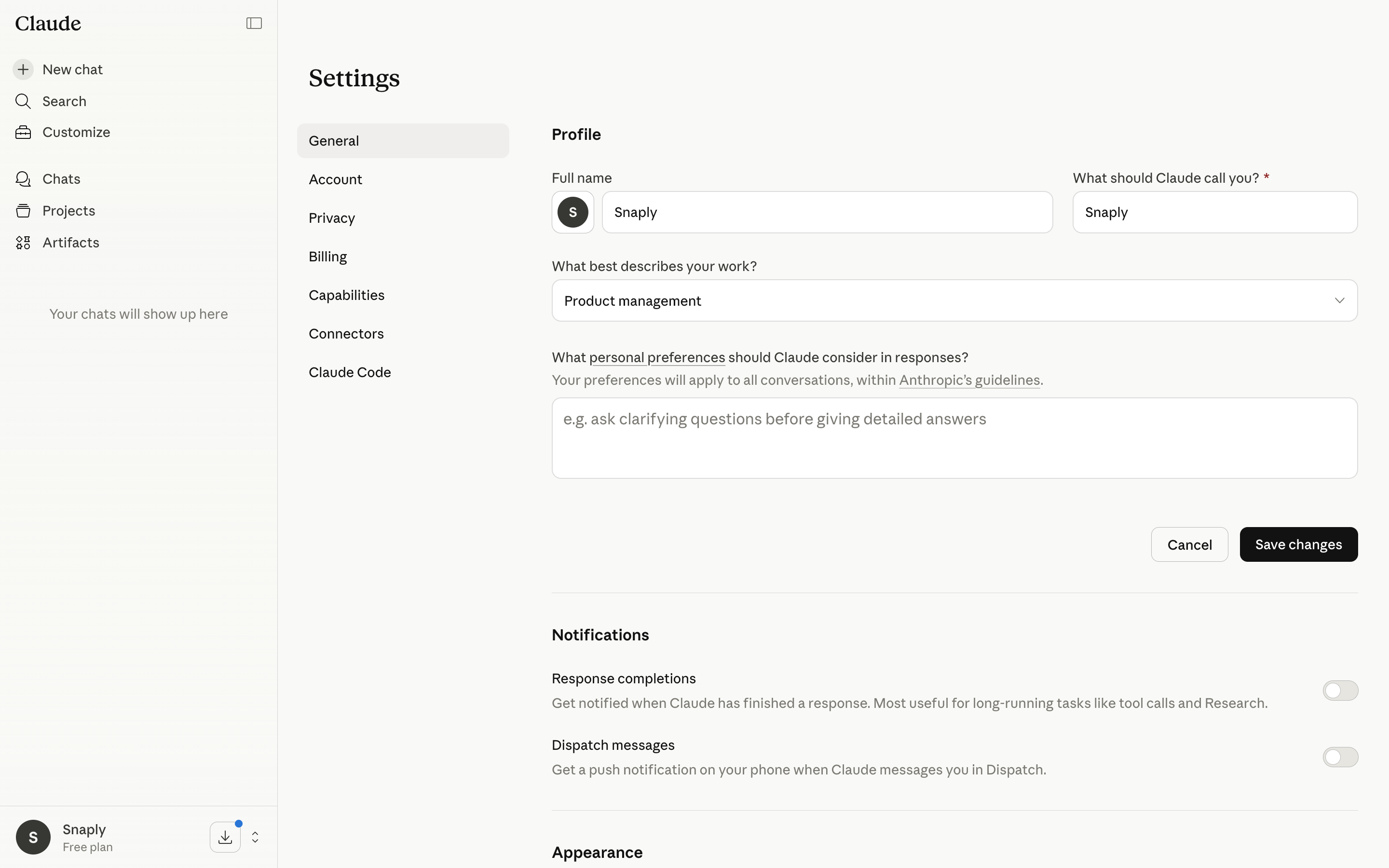
Task: Open the work description dropdown
Action: [x=954, y=300]
